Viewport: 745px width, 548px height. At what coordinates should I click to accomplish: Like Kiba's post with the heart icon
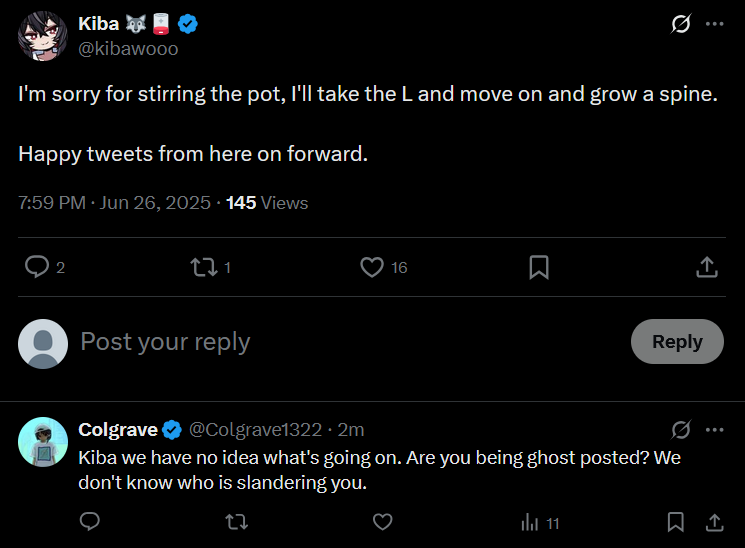pyautogui.click(x=372, y=267)
